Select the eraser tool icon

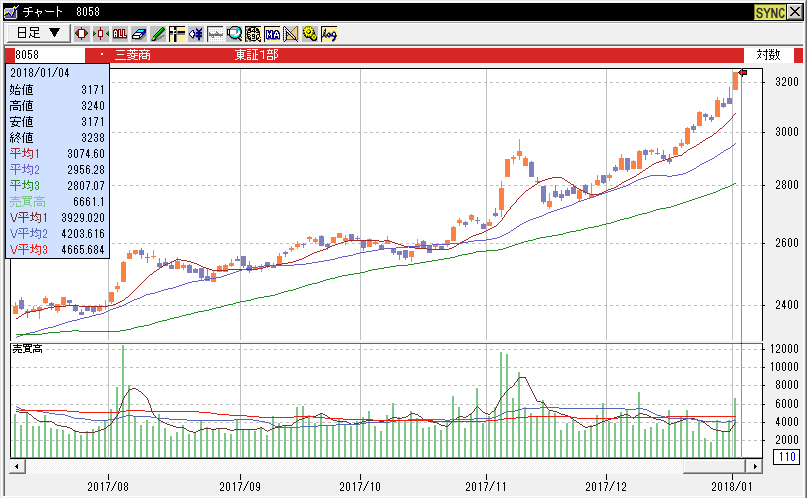(139, 33)
